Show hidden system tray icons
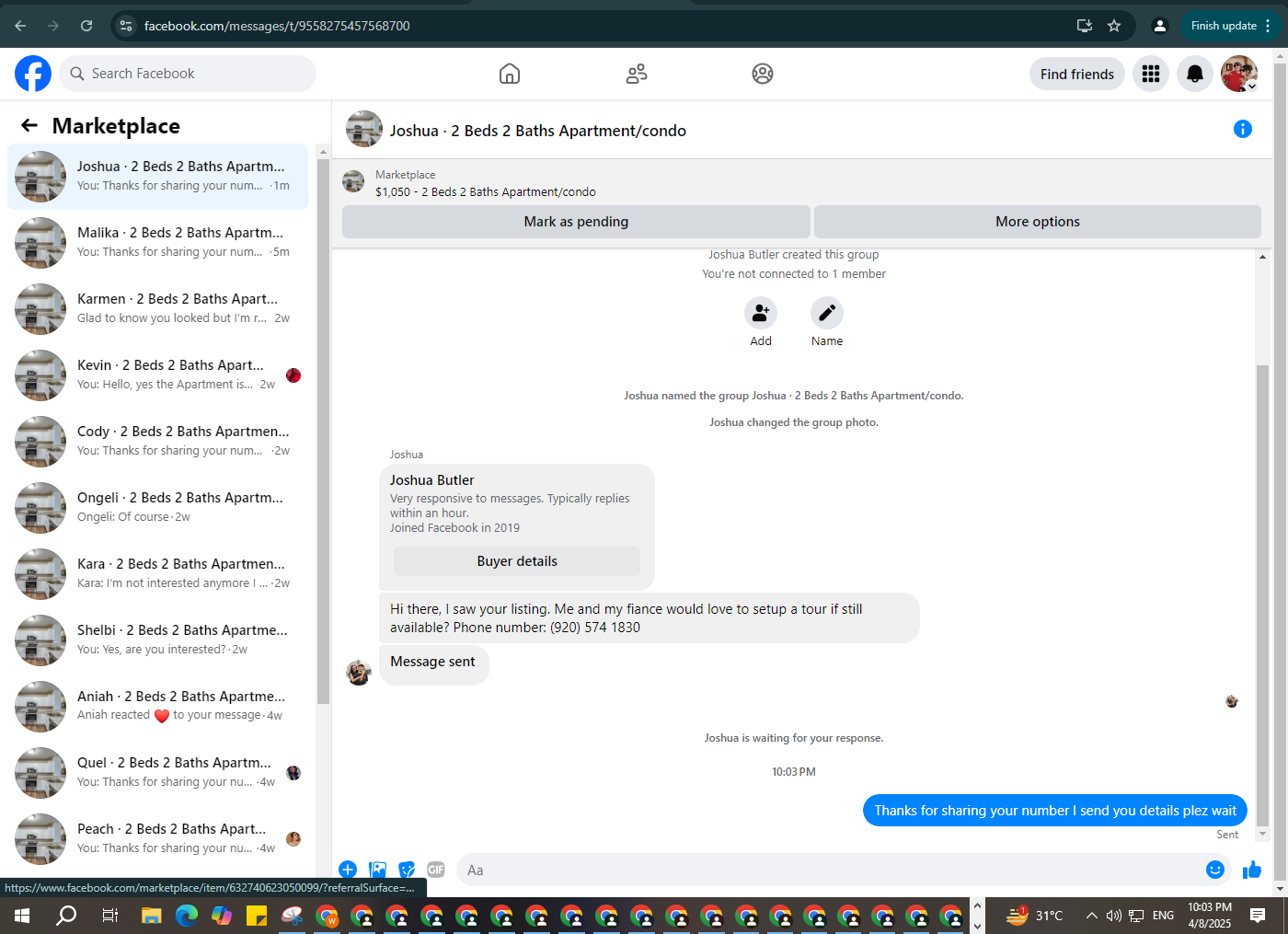The height and width of the screenshot is (934, 1288). click(1091, 916)
